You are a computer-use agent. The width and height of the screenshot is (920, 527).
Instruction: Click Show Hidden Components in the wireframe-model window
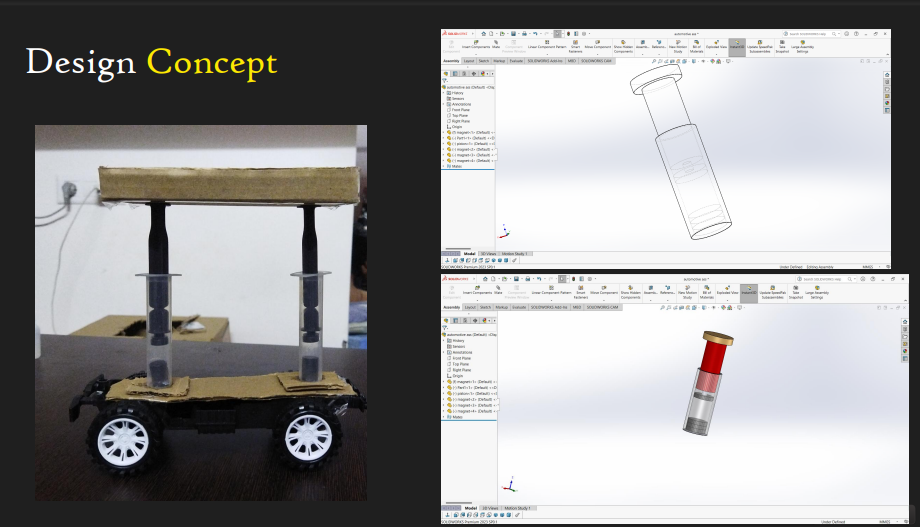click(623, 46)
